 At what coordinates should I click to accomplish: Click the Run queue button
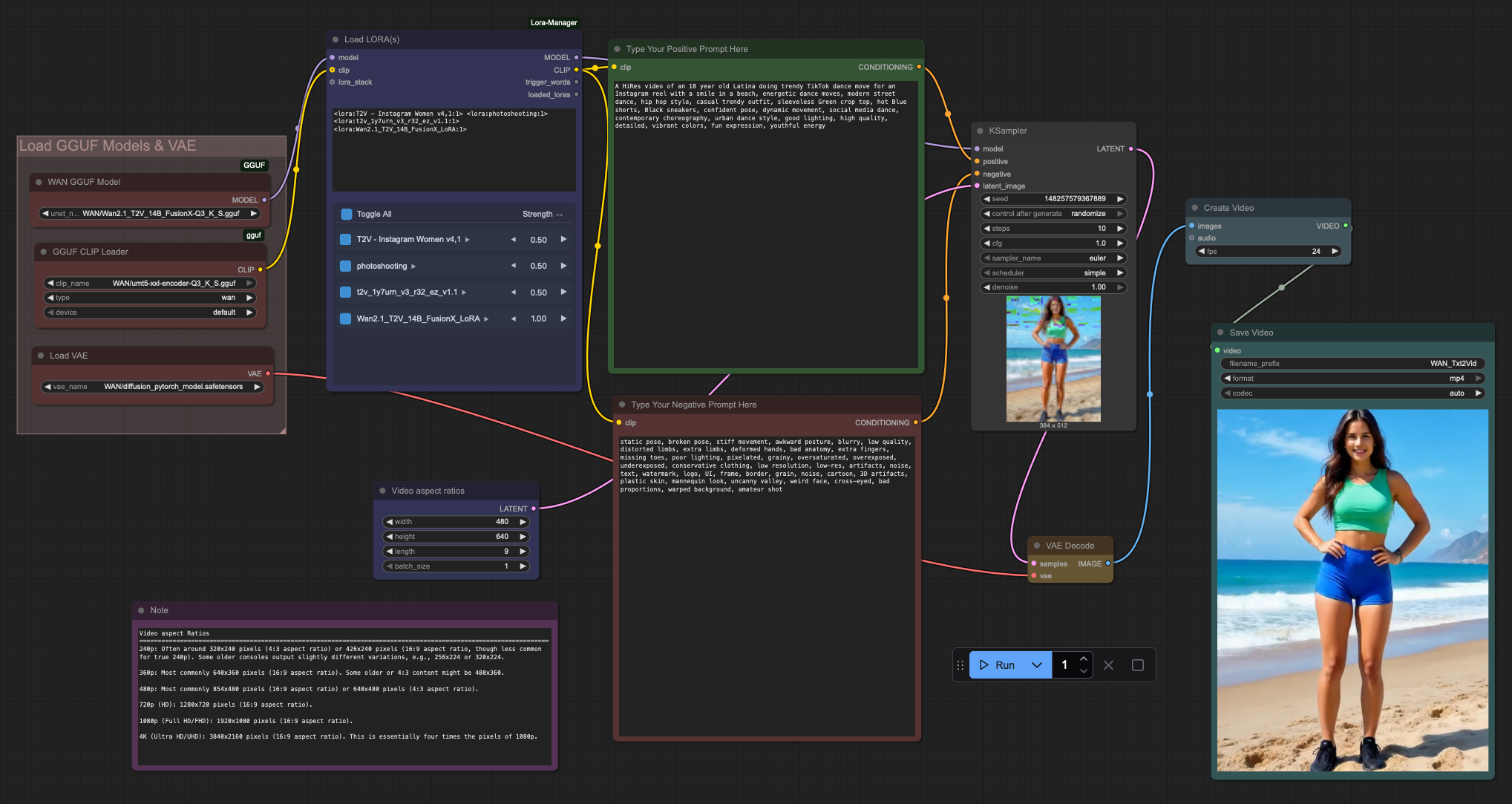point(997,665)
